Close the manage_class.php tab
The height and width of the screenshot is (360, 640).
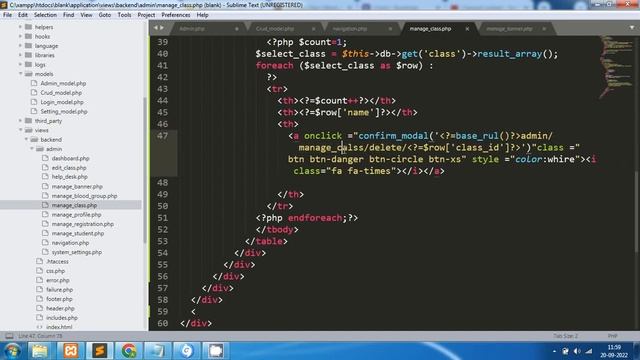(x=467, y=29)
